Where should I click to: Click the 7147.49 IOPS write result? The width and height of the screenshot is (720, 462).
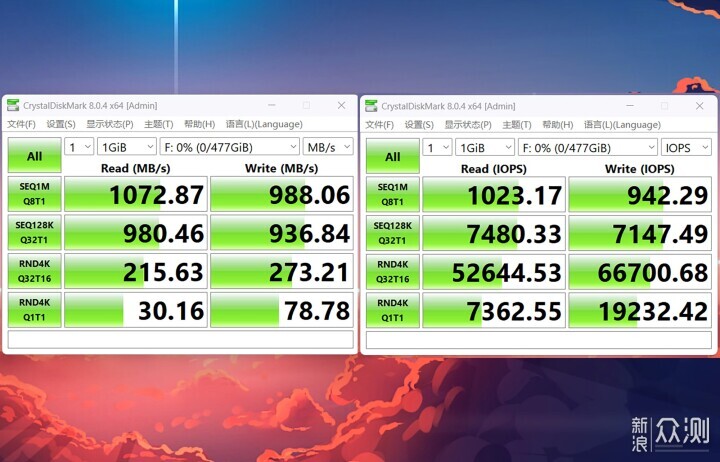(640, 233)
